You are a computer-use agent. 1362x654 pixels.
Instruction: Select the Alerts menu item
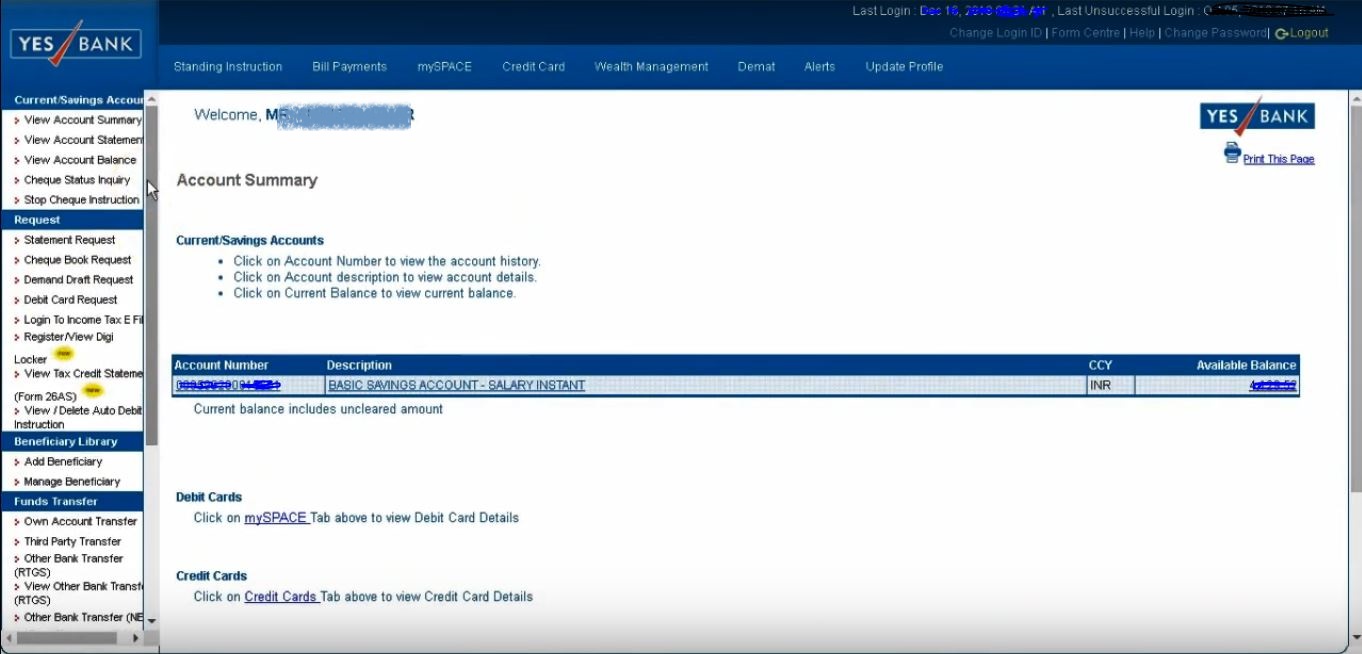coord(819,66)
